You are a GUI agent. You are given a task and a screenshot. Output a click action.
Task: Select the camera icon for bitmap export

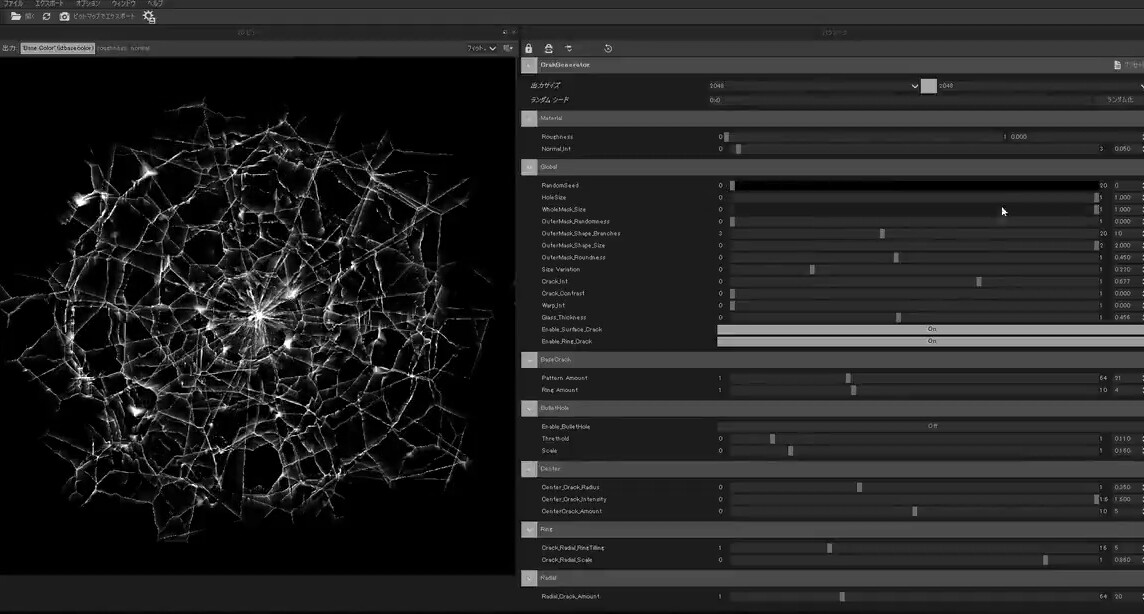pyautogui.click(x=63, y=16)
